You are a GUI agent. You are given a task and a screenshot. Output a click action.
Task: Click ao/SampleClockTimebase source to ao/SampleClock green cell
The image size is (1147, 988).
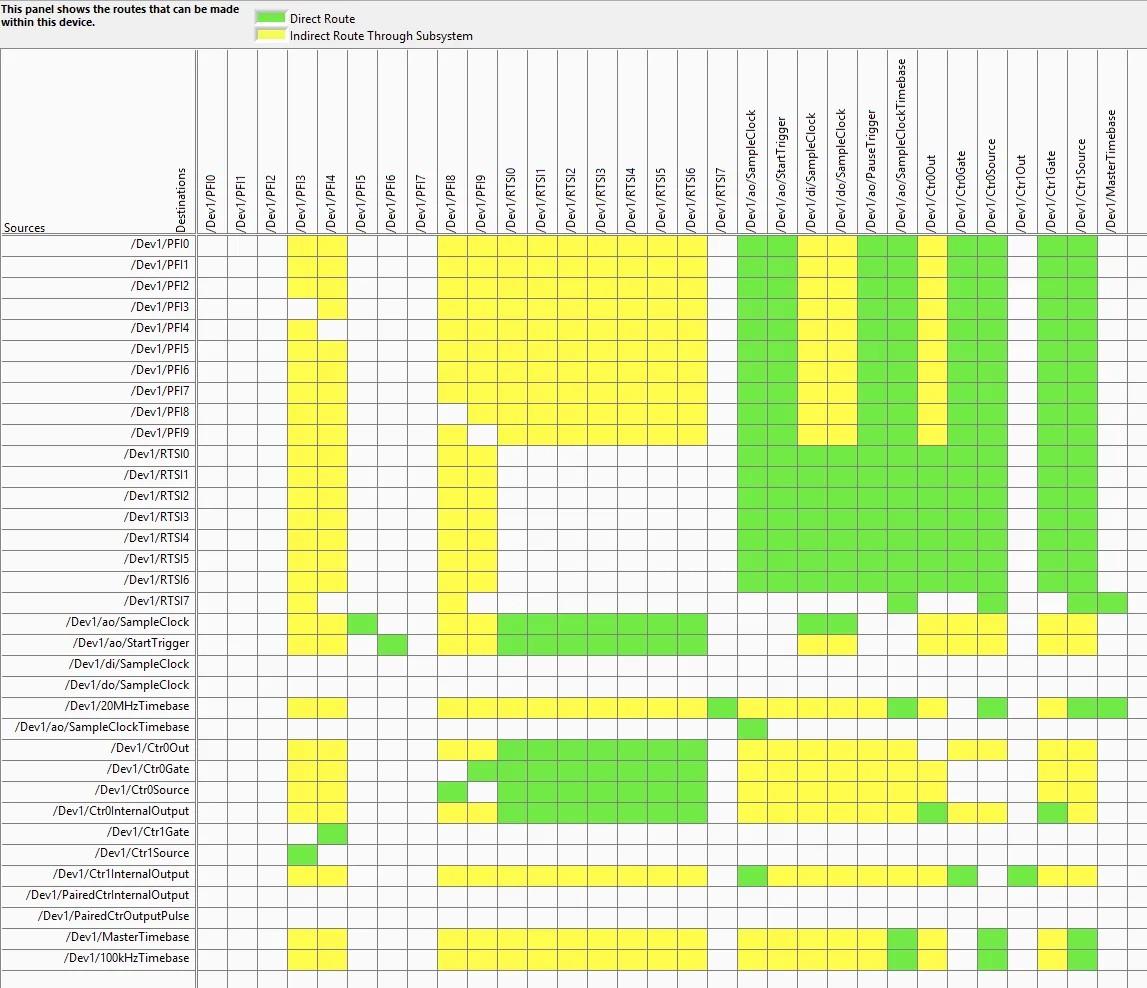click(x=752, y=727)
